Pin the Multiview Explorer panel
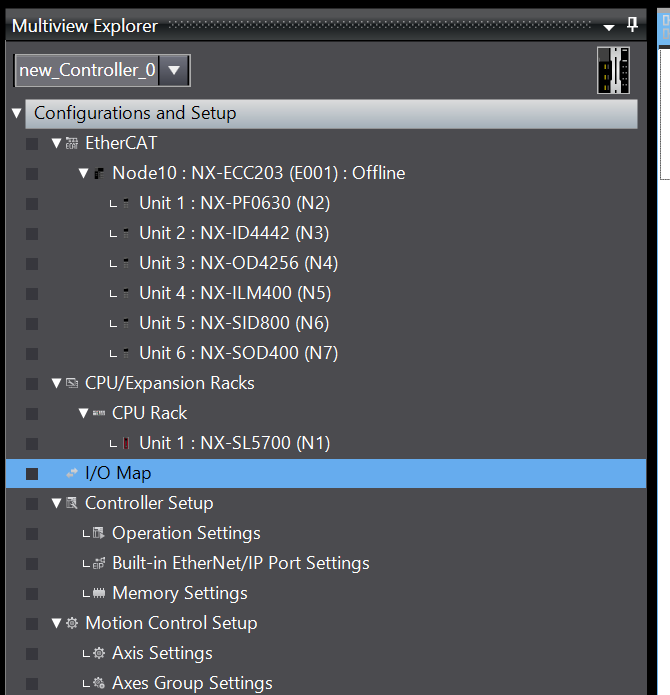 632,25
